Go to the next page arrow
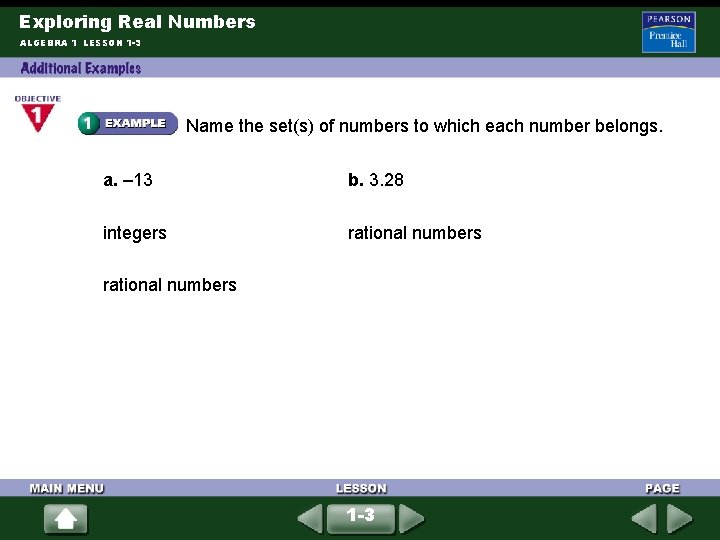The height and width of the screenshot is (540, 720). (x=680, y=519)
